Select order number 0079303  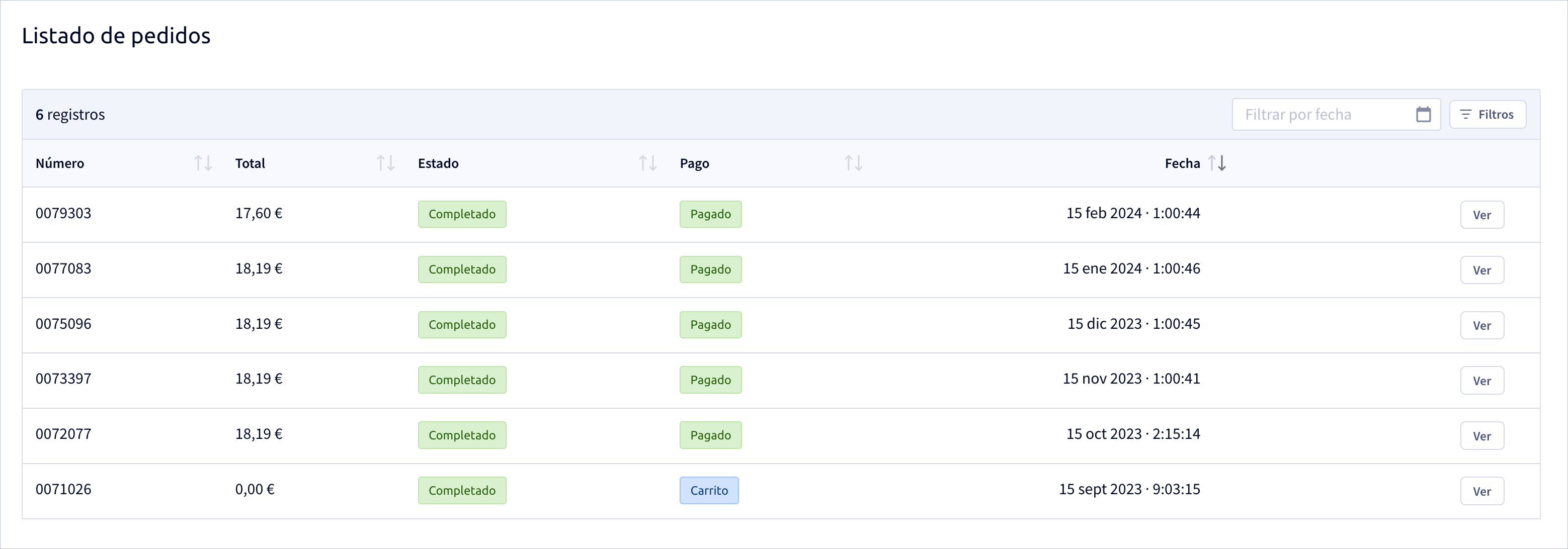(63, 214)
